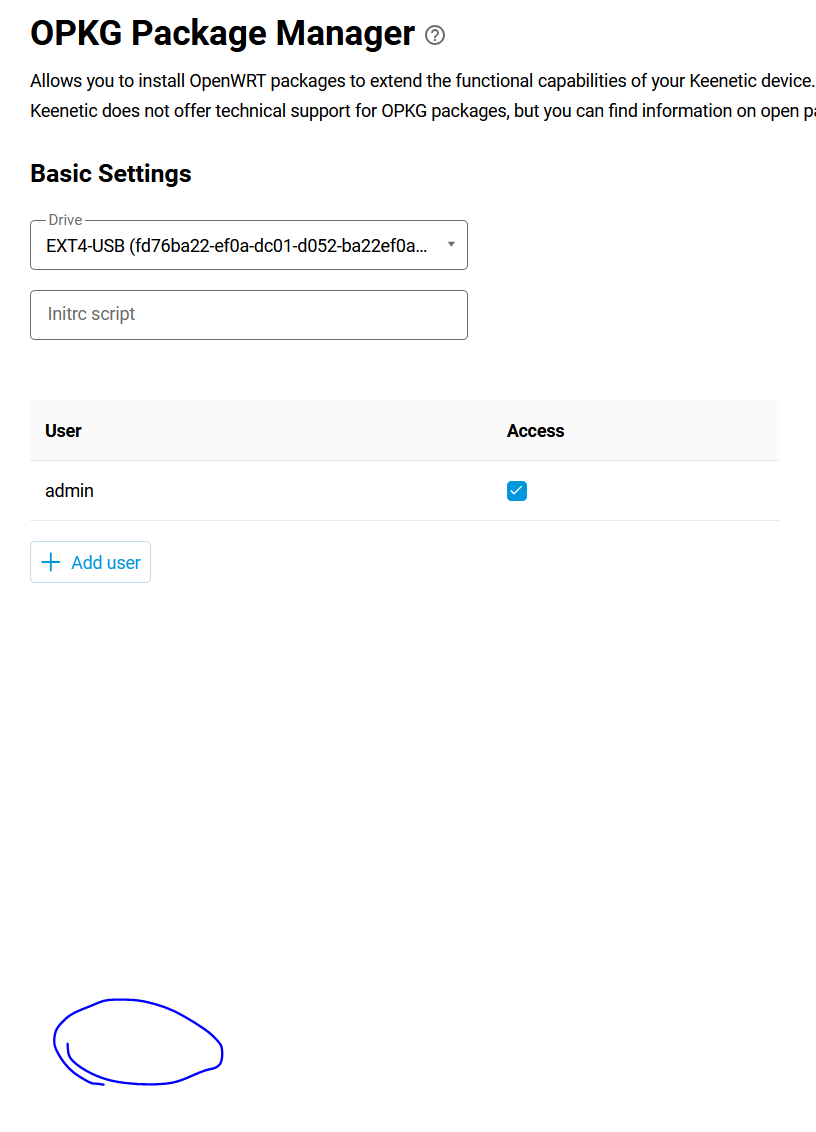Expand the Drive dropdown arrow
Screen dimensions: 816x1132
451,245
